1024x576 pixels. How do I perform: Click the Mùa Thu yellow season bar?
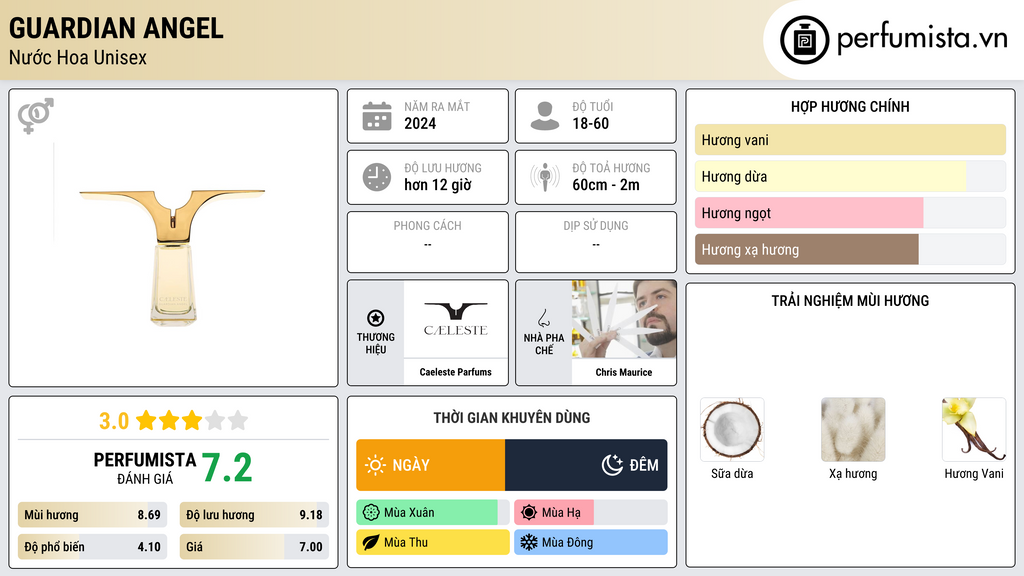433,542
